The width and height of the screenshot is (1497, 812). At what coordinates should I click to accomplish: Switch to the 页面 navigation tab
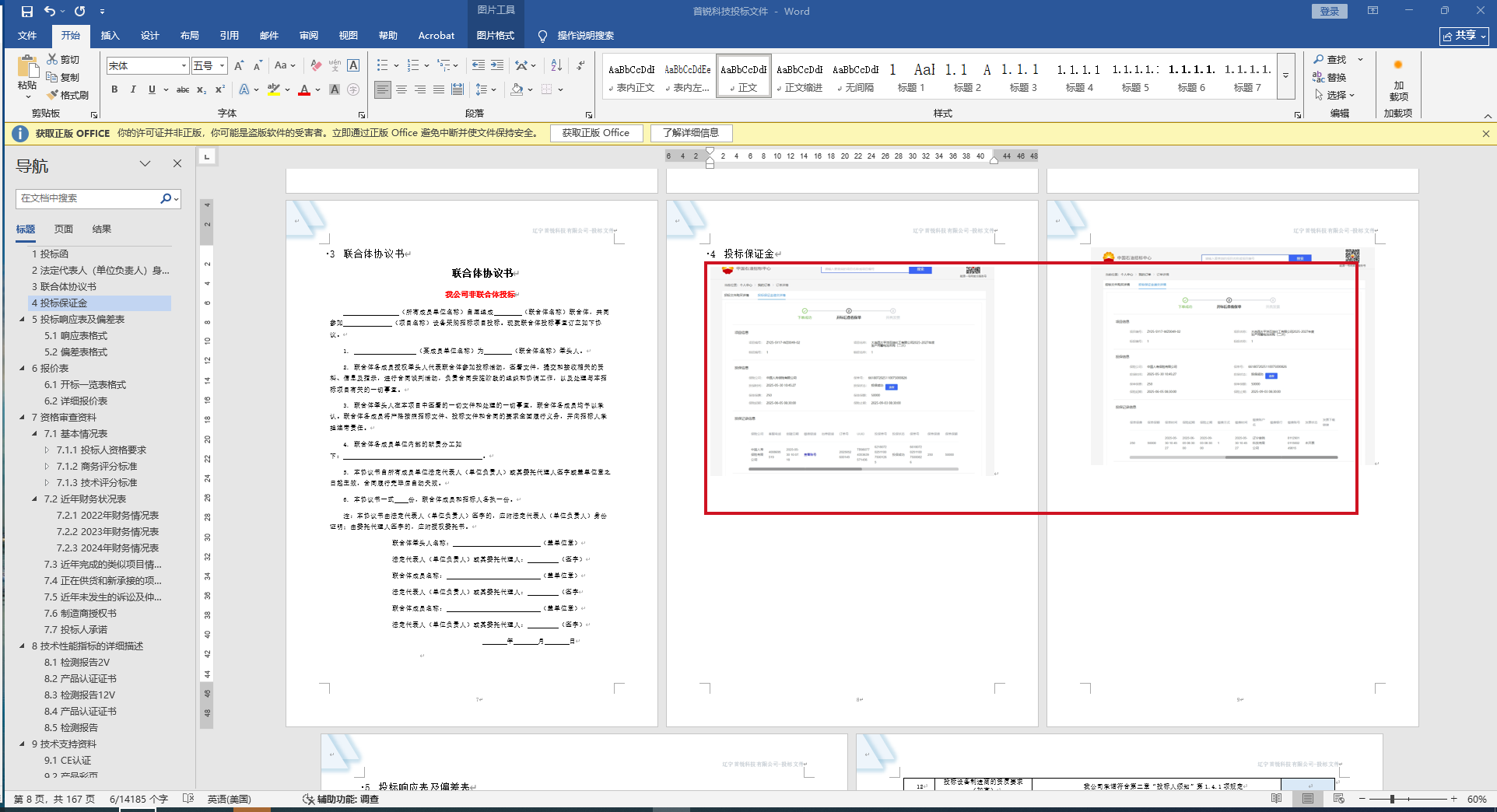pos(64,229)
